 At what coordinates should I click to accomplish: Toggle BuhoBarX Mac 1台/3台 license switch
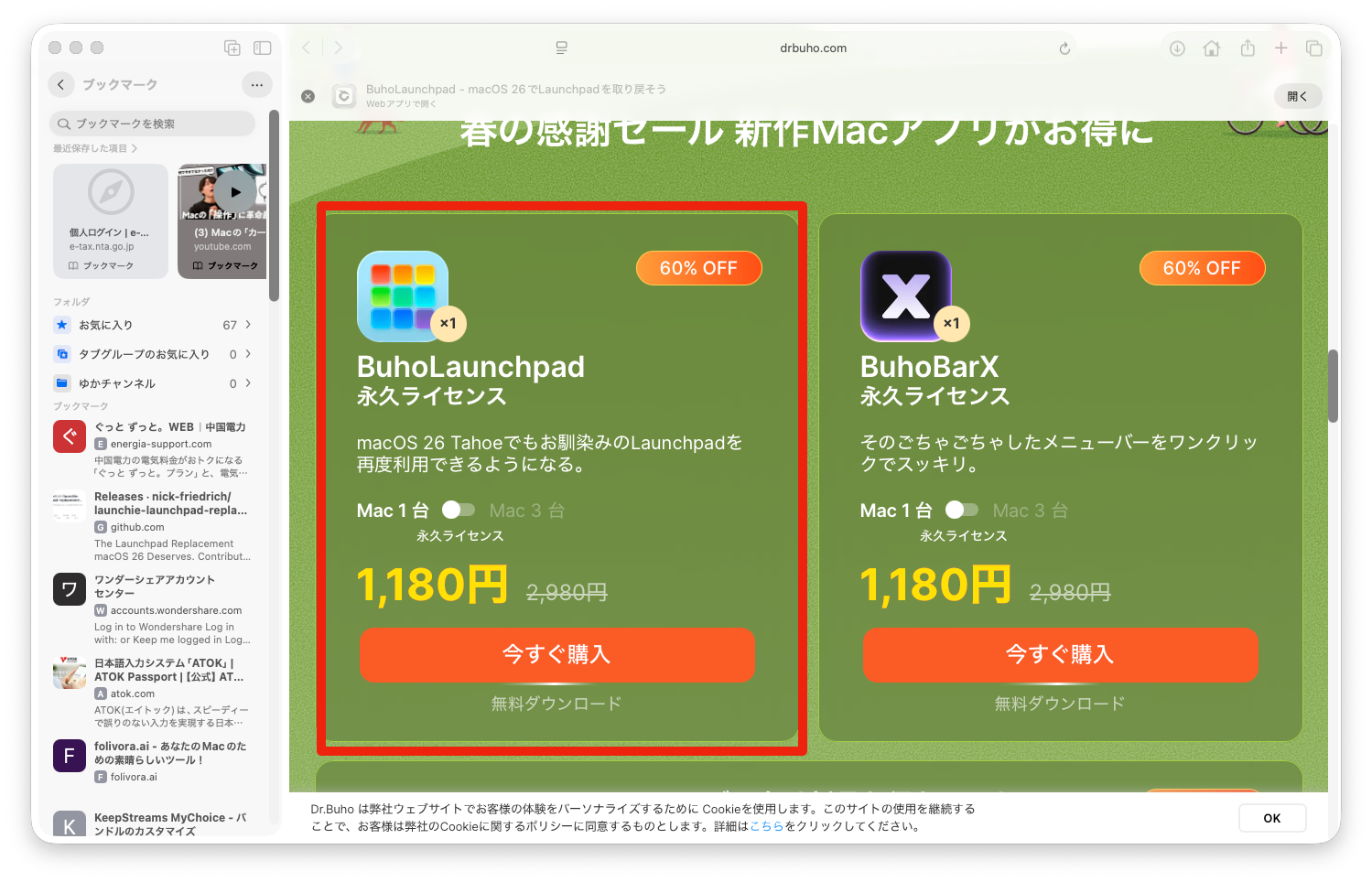coord(962,510)
